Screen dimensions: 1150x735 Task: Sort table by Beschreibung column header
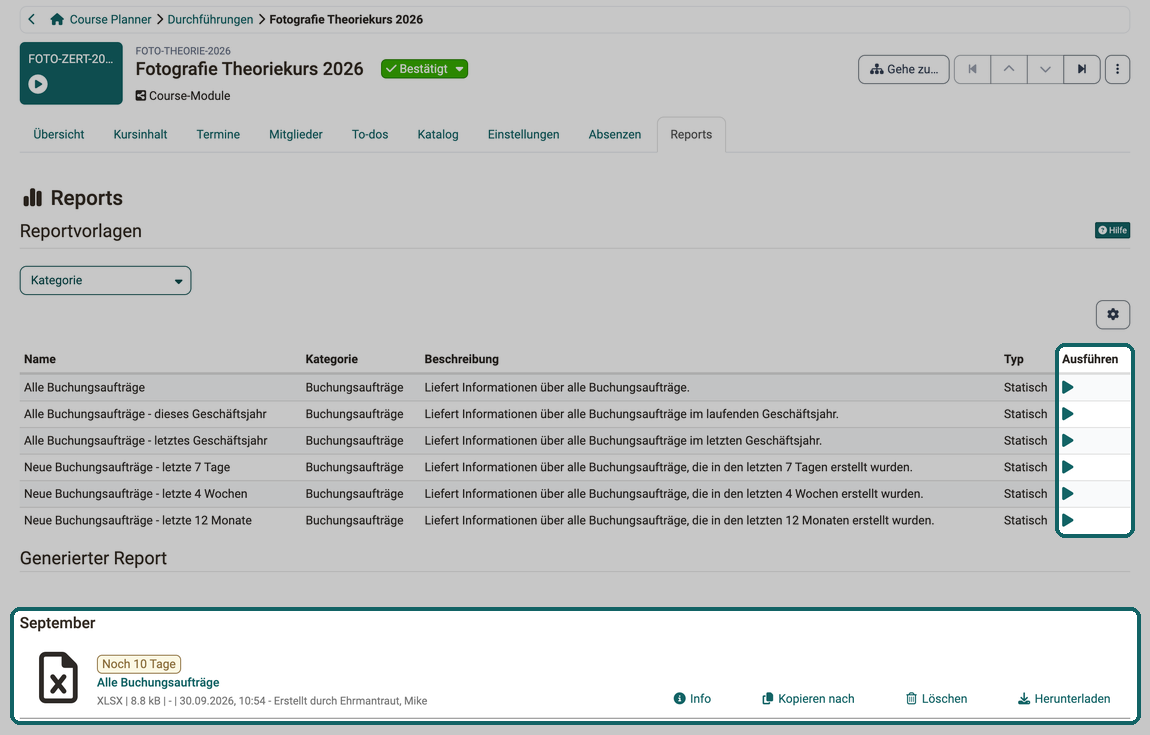[461, 359]
